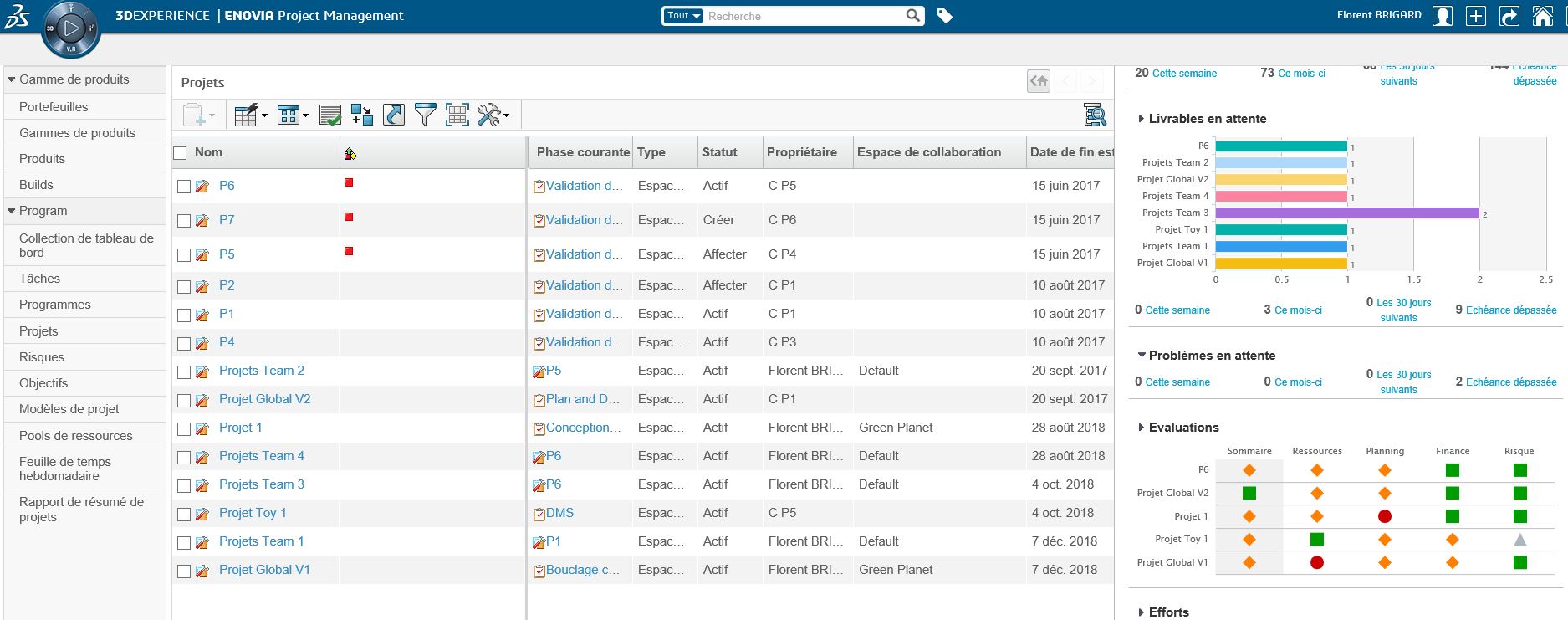Click the status indicator column header icon
Viewport: 1568px width, 620px height.
point(350,153)
